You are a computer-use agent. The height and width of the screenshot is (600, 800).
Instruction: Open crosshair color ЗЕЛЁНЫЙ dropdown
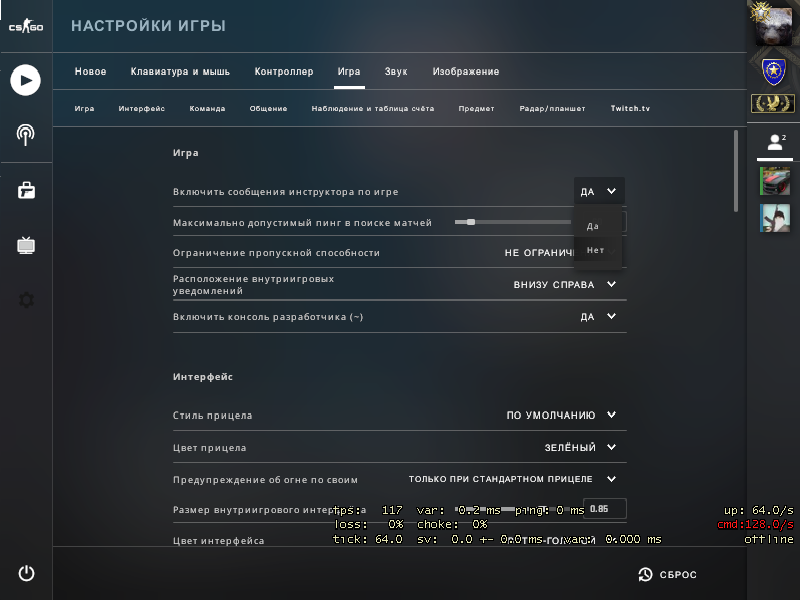tap(580, 447)
